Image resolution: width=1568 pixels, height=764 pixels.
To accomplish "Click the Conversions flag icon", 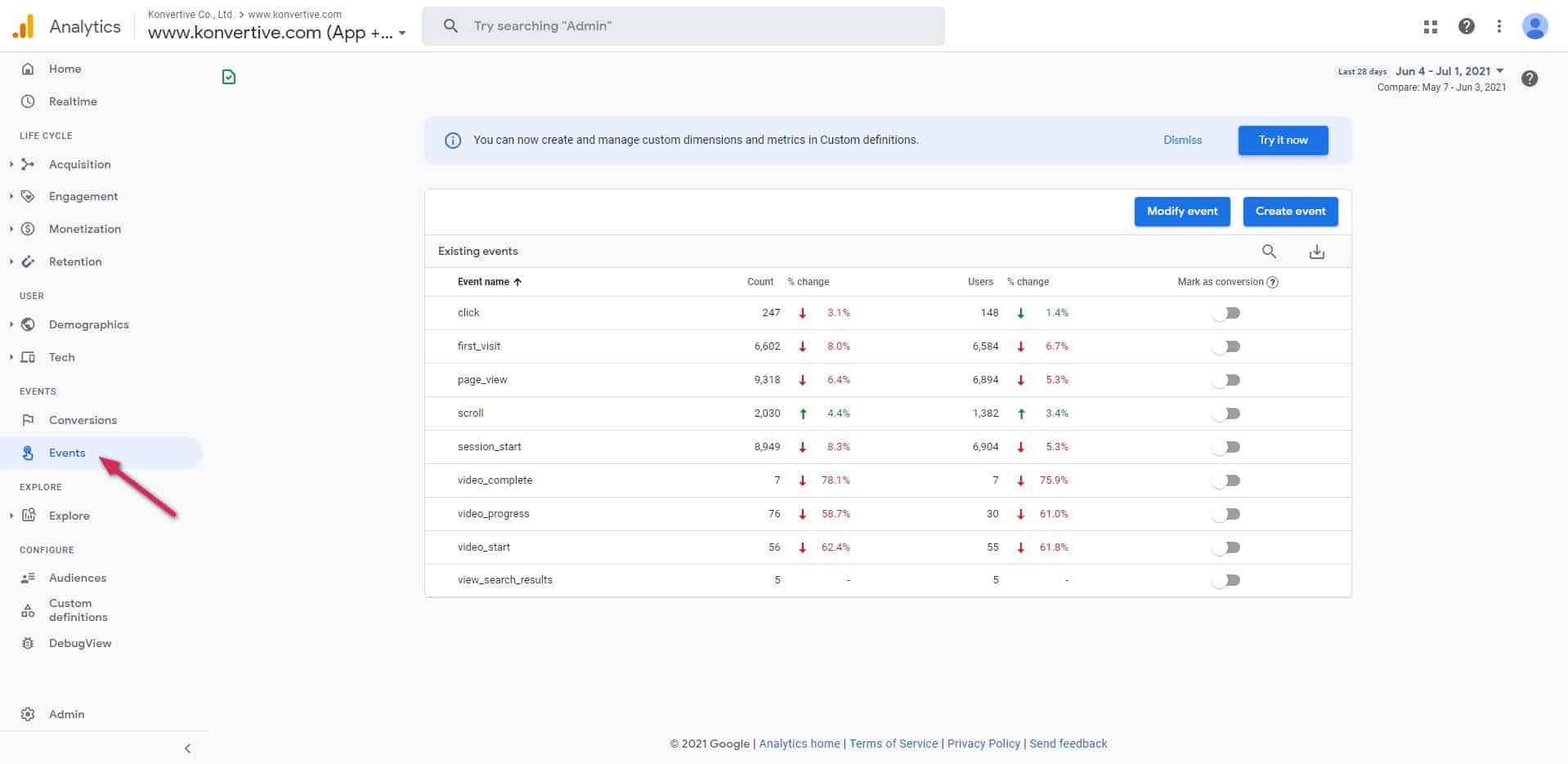I will click(x=28, y=420).
